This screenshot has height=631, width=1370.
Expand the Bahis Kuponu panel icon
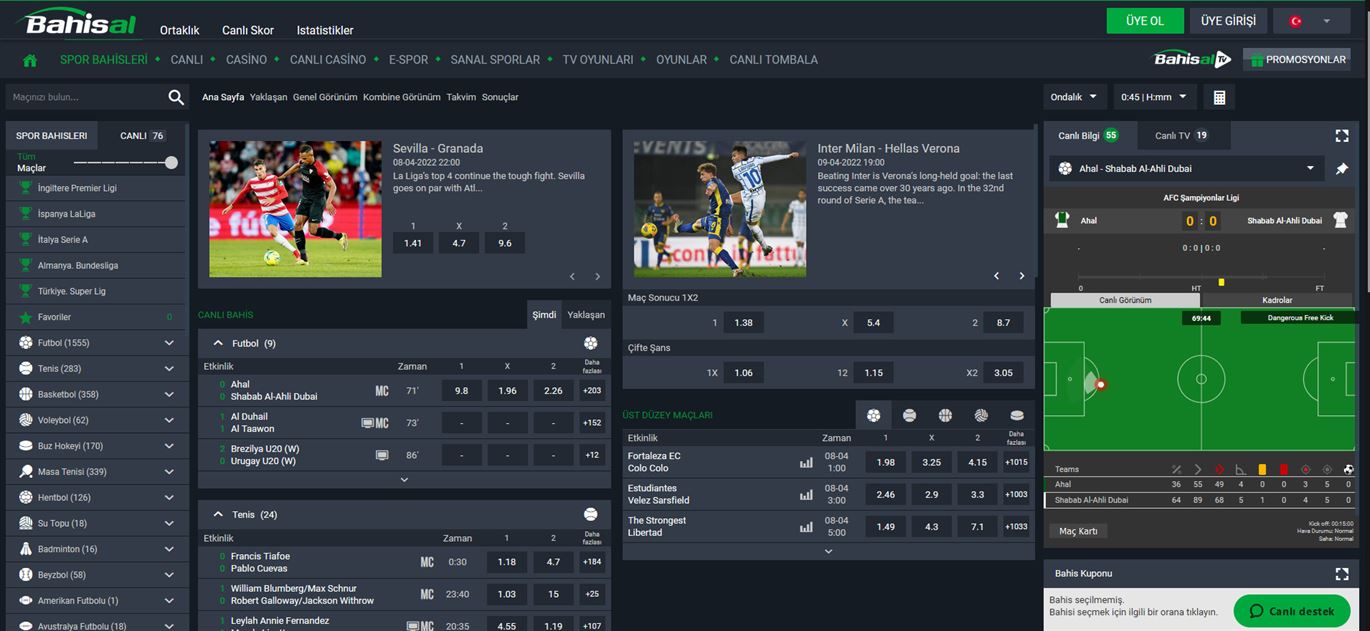click(1342, 574)
